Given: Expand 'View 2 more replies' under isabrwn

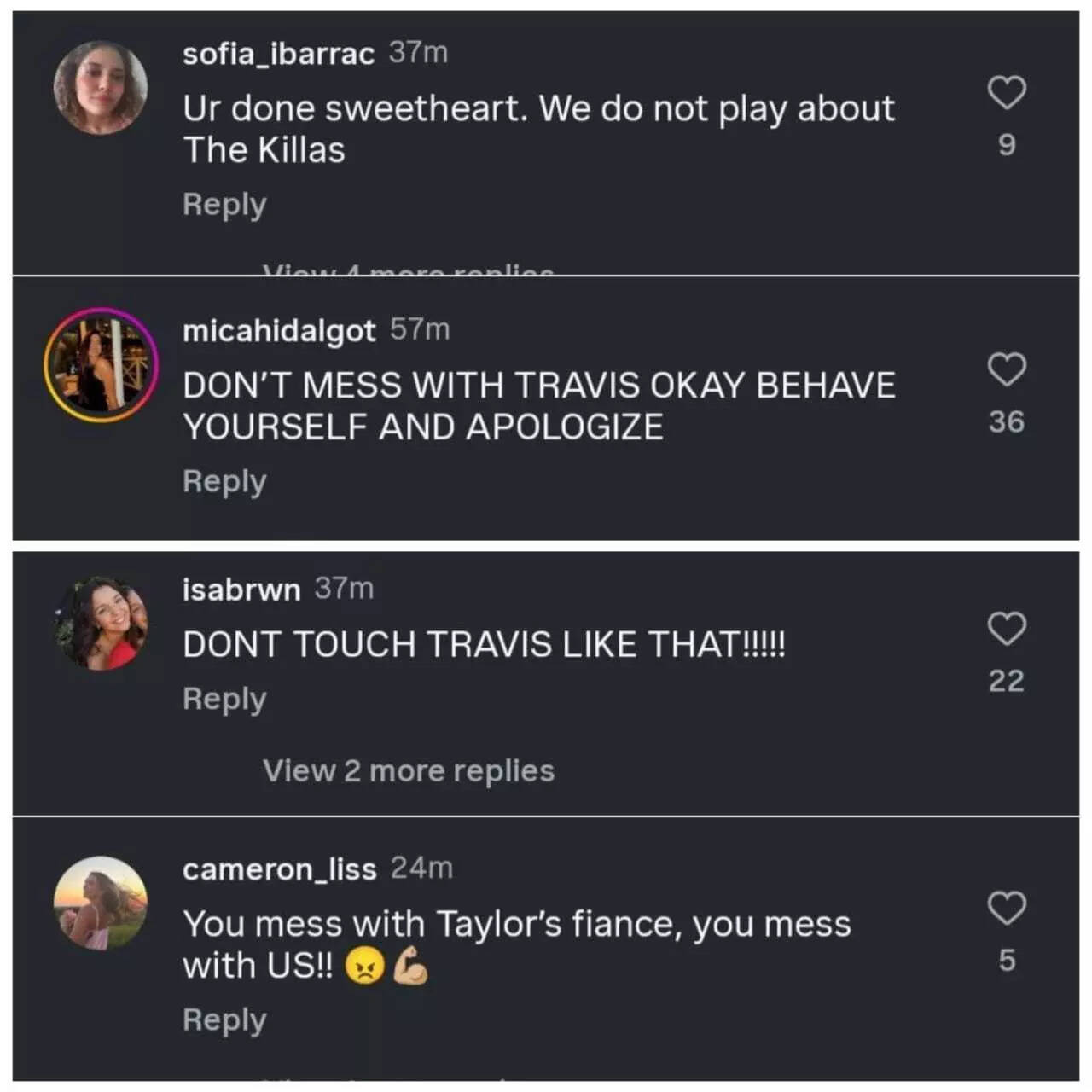Looking at the screenshot, I should click(409, 770).
